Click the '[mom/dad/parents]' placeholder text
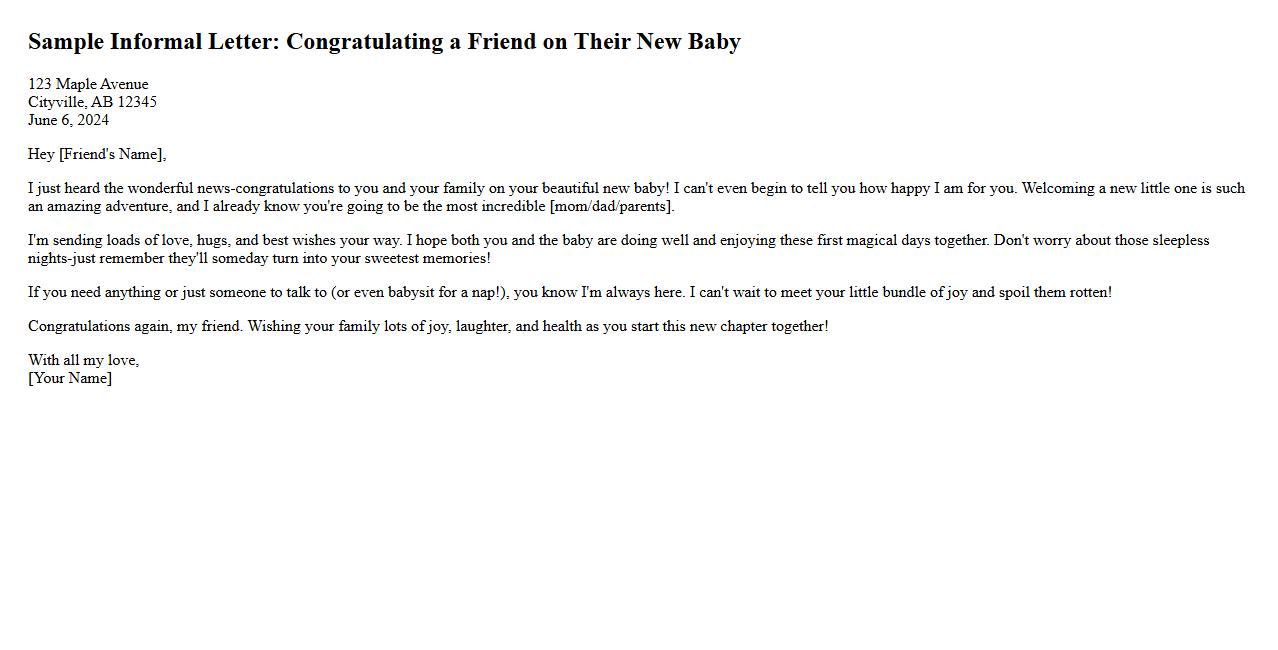 (611, 206)
